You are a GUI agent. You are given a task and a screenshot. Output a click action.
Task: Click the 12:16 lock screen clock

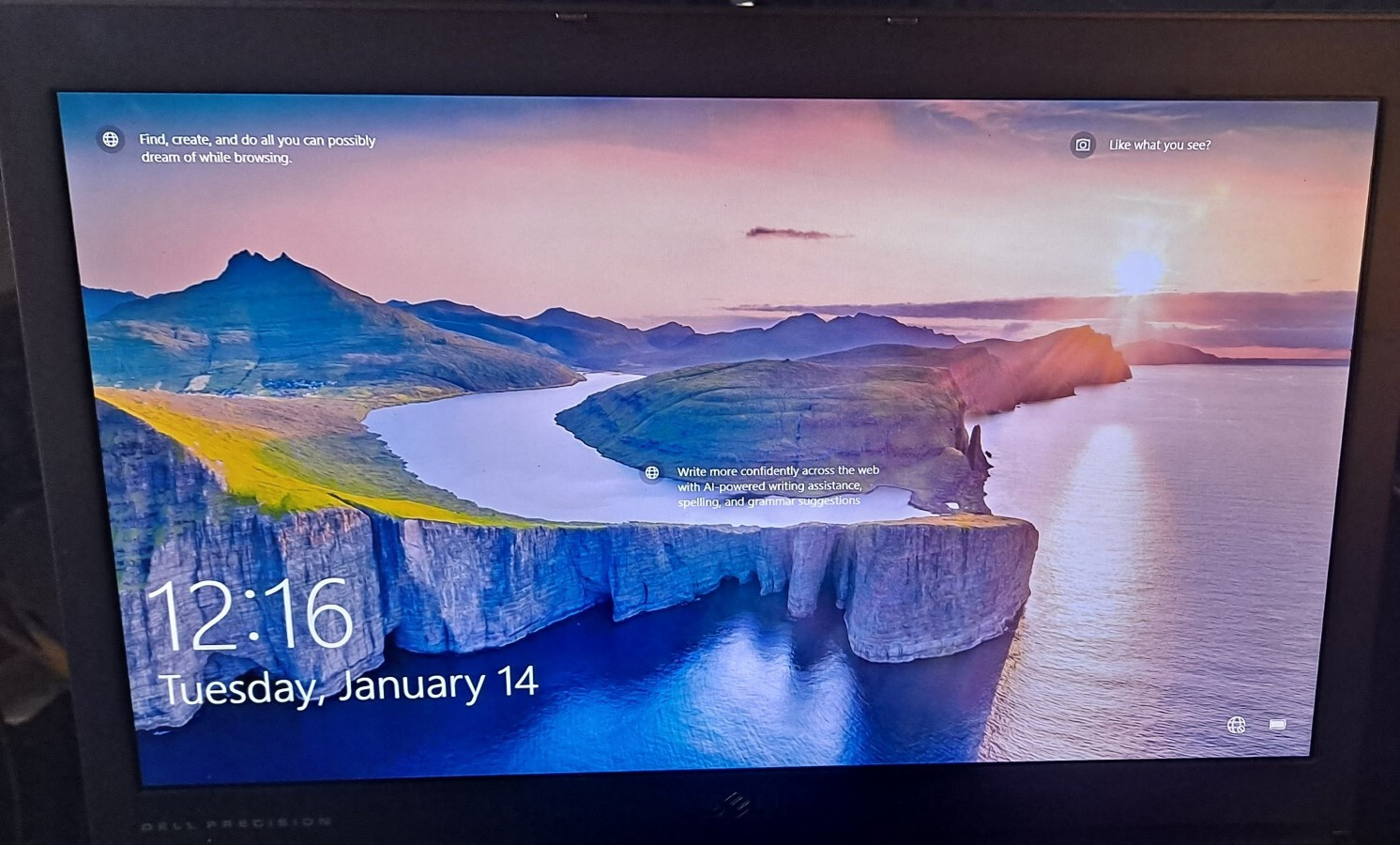(251, 615)
